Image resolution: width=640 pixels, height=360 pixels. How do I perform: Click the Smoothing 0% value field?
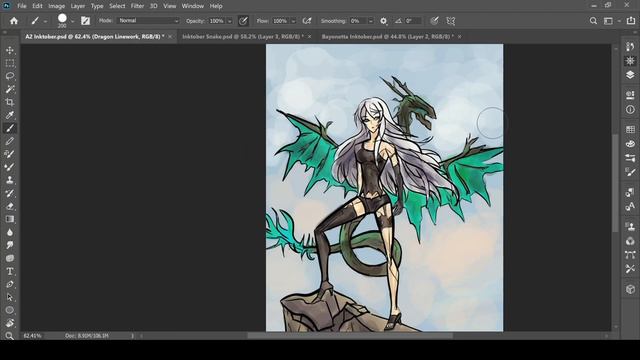point(358,21)
